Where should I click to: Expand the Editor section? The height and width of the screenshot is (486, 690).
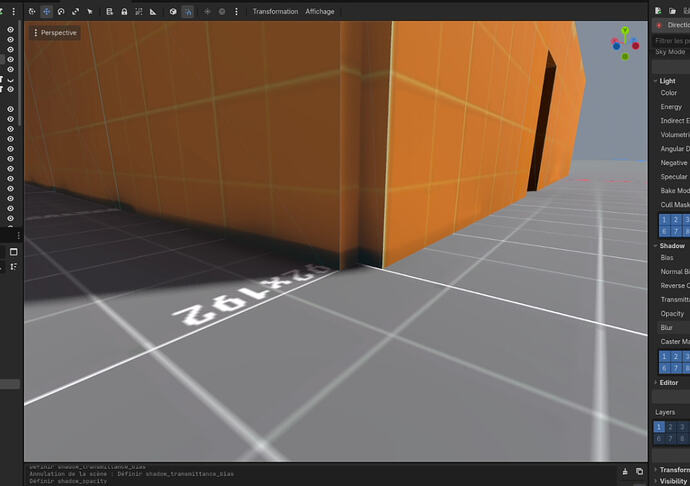[x=668, y=382]
